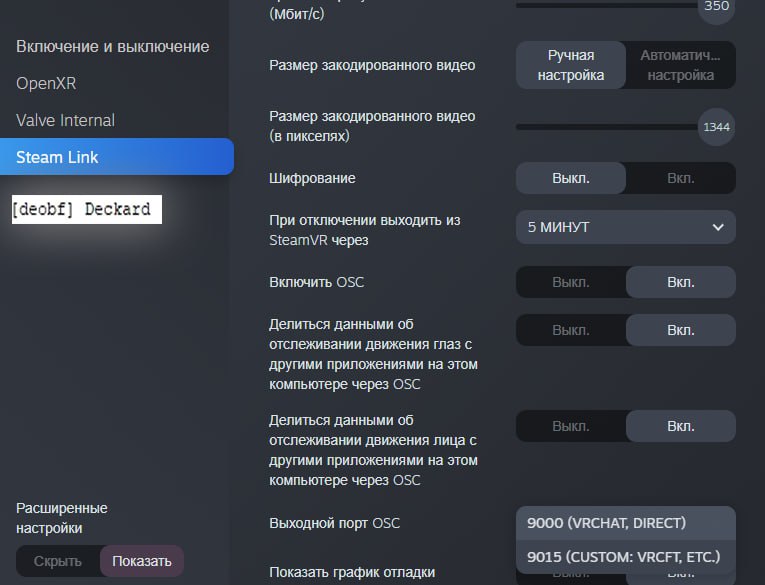Disable Включить OSC with Выкл.

point(570,282)
